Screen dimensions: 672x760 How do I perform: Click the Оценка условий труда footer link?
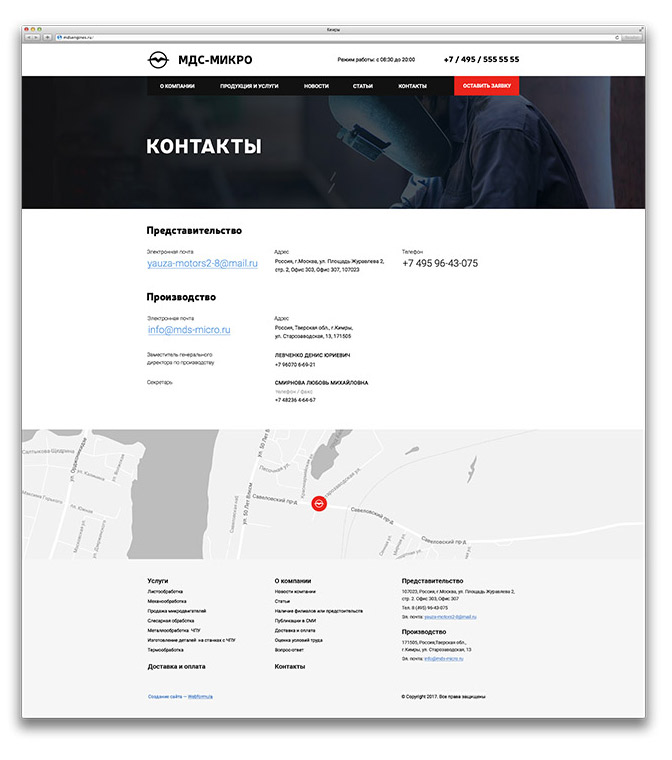[298, 640]
